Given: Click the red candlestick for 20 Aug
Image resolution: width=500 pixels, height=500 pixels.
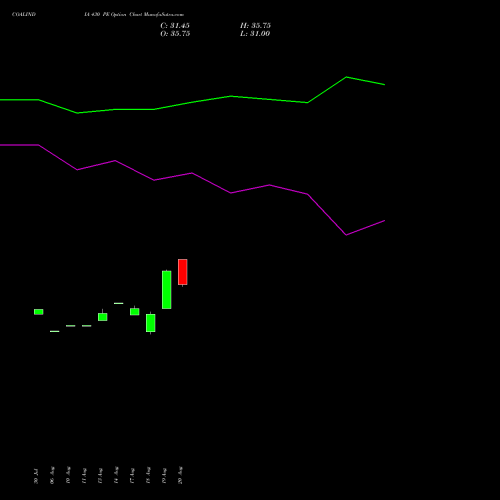Looking at the screenshot, I should 183,272.
